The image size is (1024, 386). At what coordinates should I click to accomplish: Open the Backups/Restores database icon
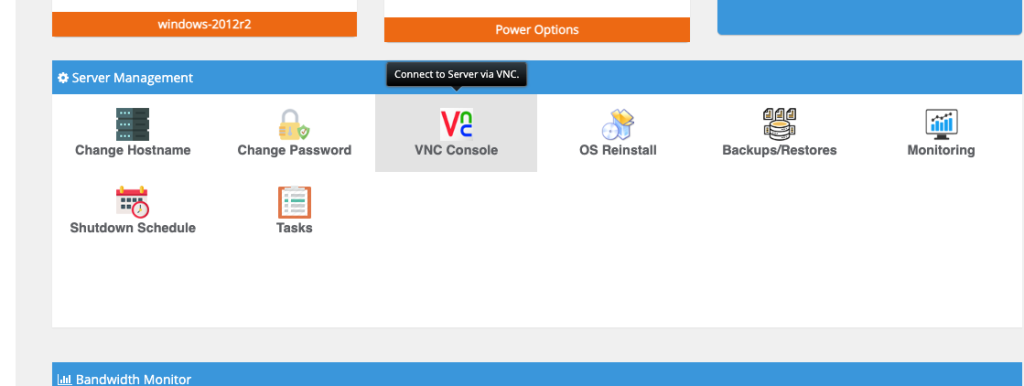(x=779, y=124)
